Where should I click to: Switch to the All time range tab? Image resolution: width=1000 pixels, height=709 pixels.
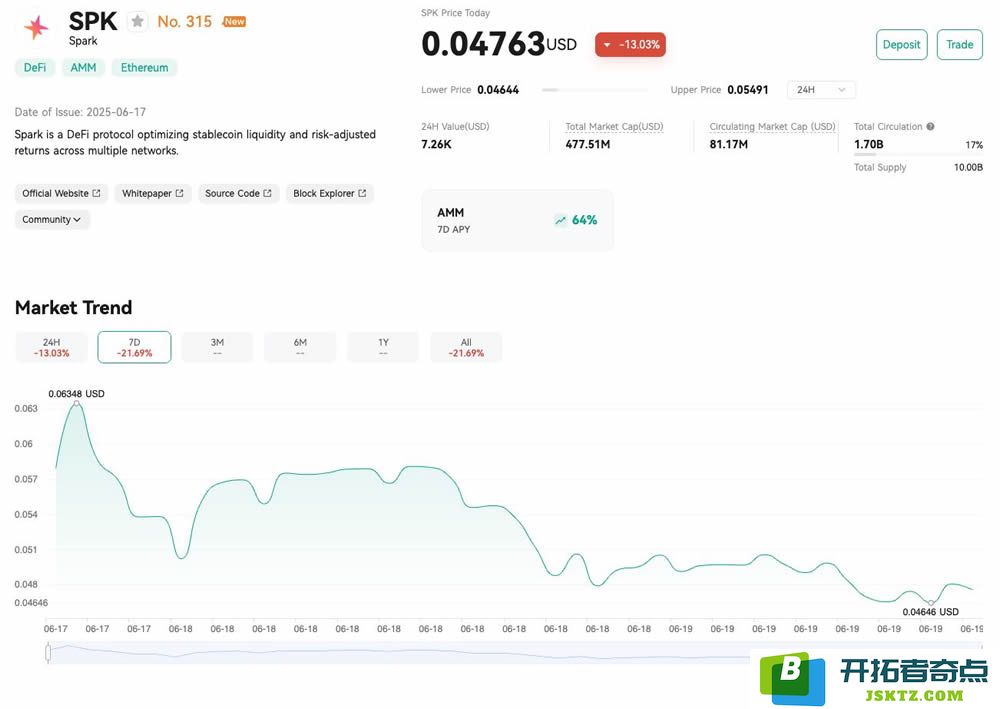[x=466, y=347]
